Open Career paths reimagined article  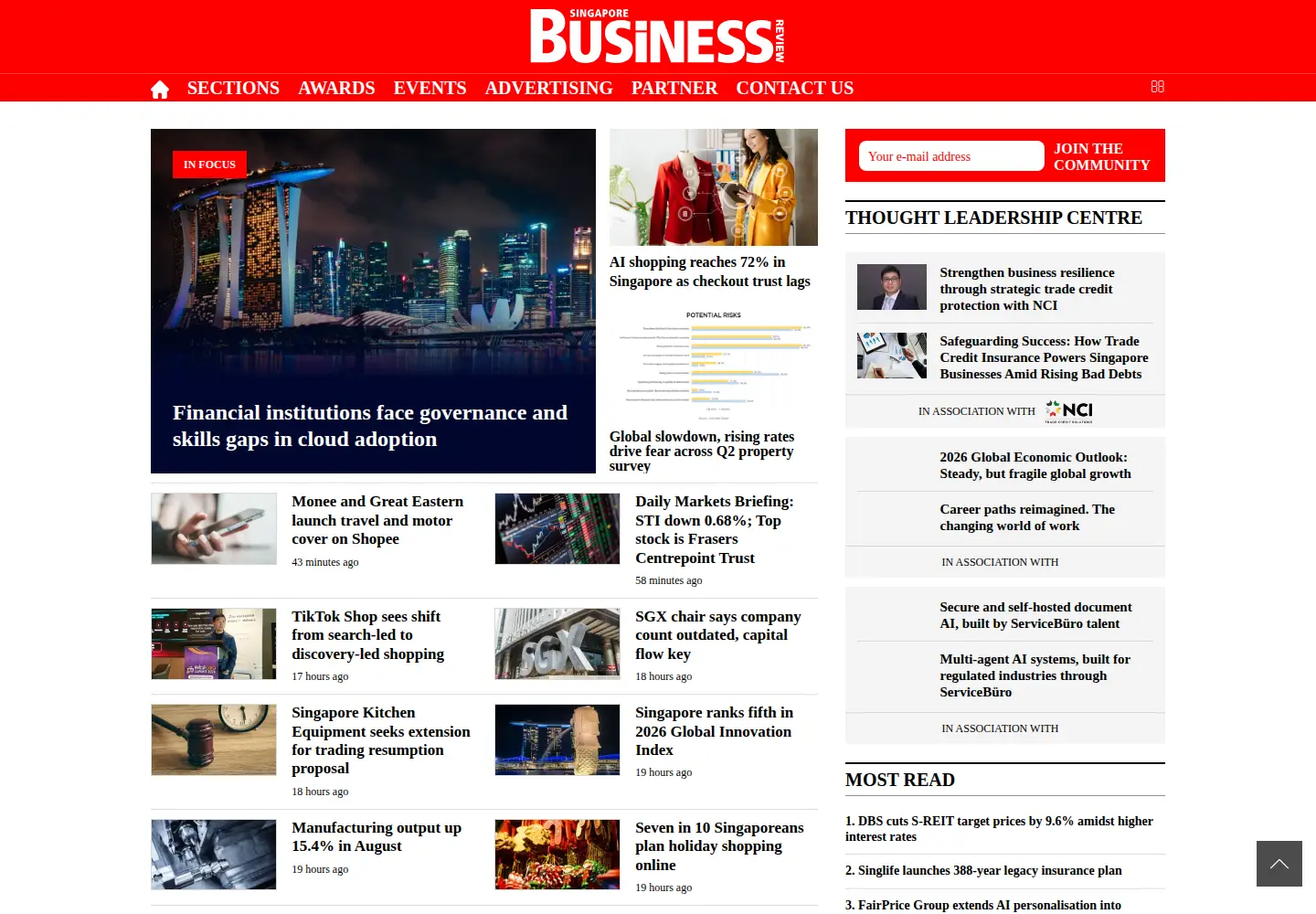1027,517
